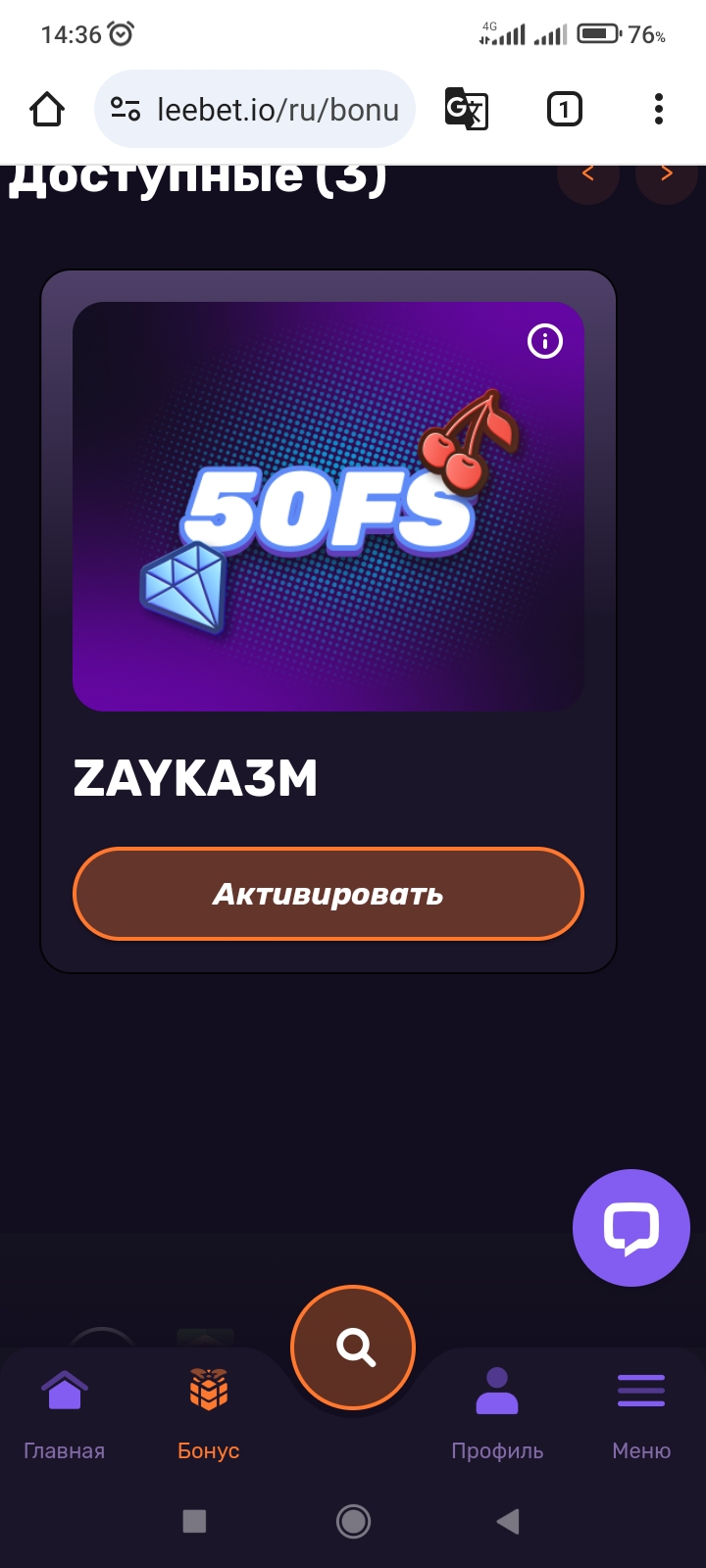Show the next available bonus with the right arrow
Image resolution: width=706 pixels, height=1568 pixels.
667,174
